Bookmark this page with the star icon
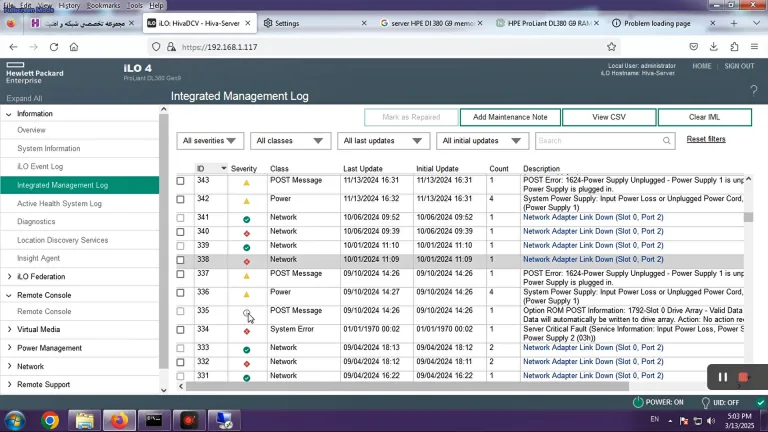This screenshot has height=432, width=768. [x=611, y=47]
